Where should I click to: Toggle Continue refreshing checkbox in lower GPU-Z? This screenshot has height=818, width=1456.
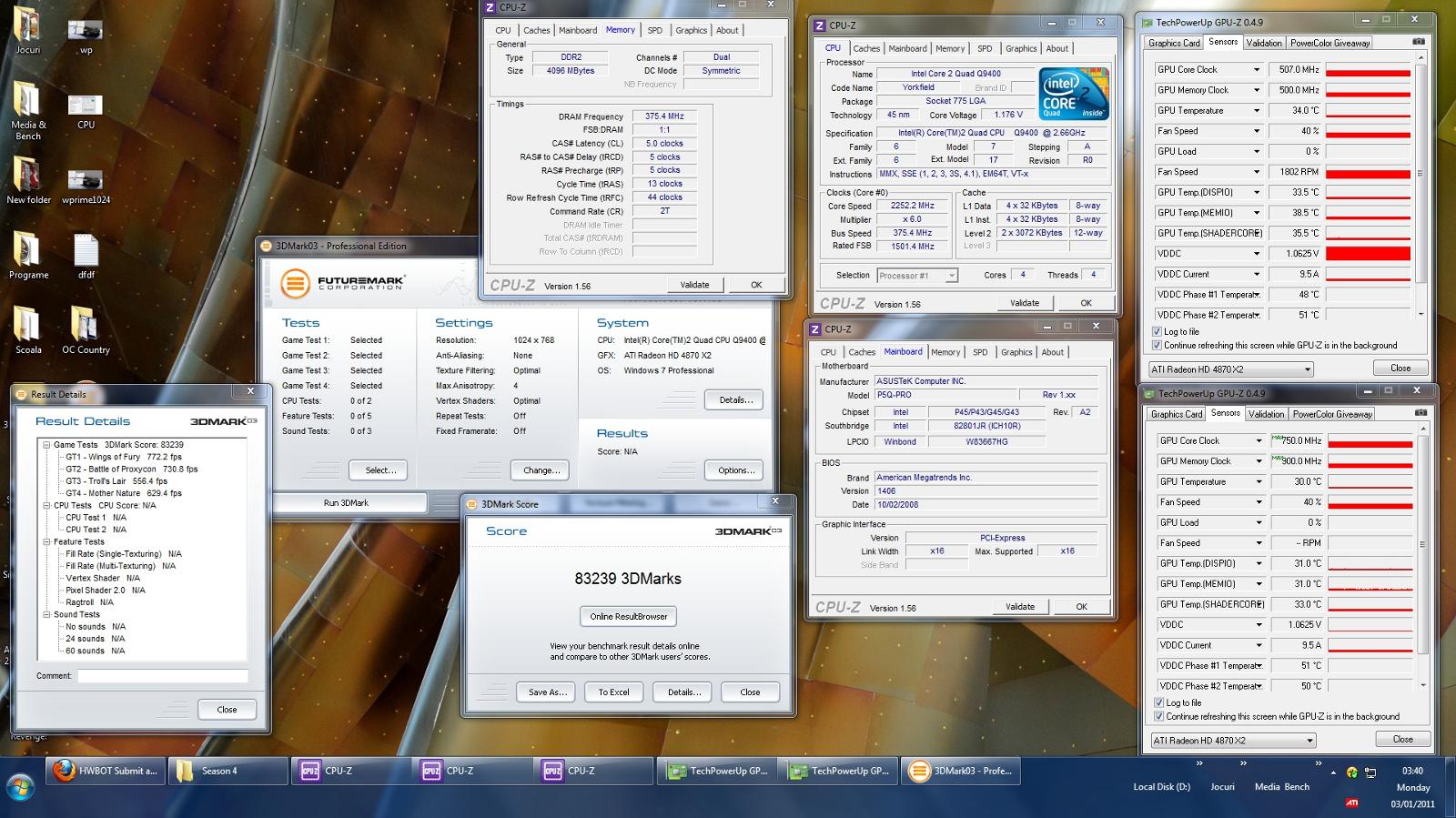pos(1159,716)
